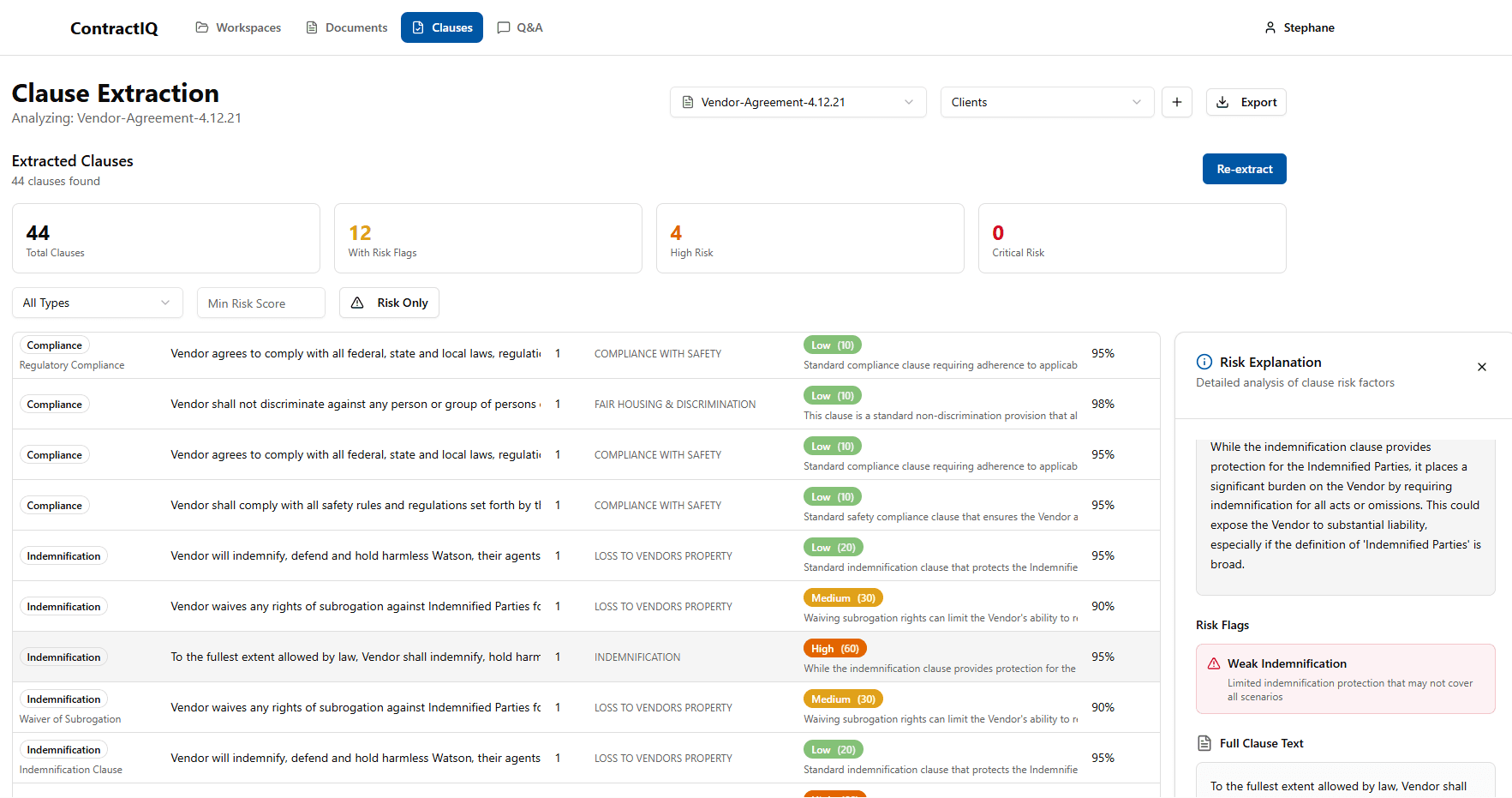This screenshot has height=798, width=1512.
Task: Switch to the Documents tab
Action: (x=346, y=27)
